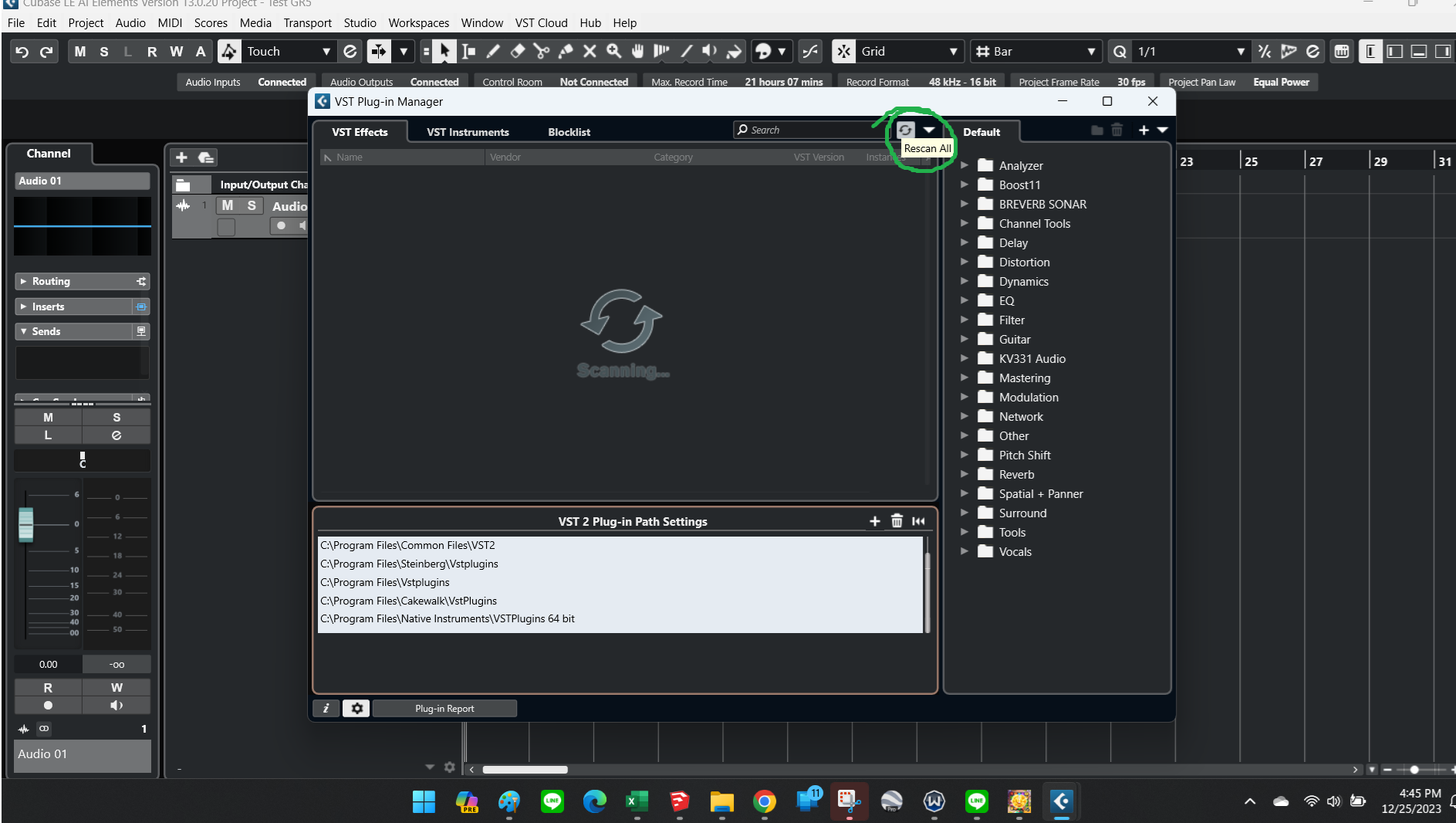
Task: Open File Explorer from the taskbar
Action: [722, 802]
